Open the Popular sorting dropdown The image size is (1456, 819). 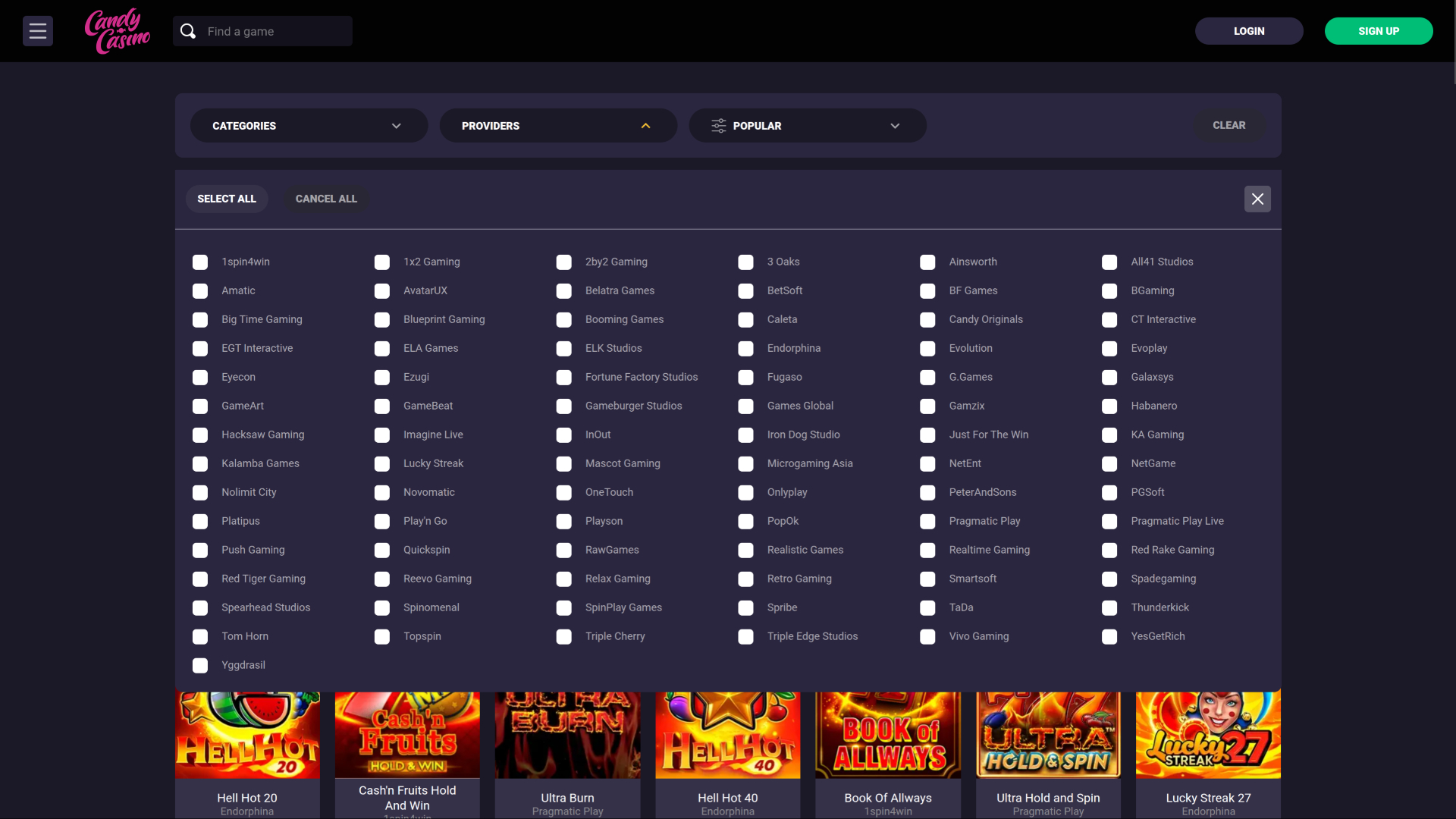[x=806, y=125]
